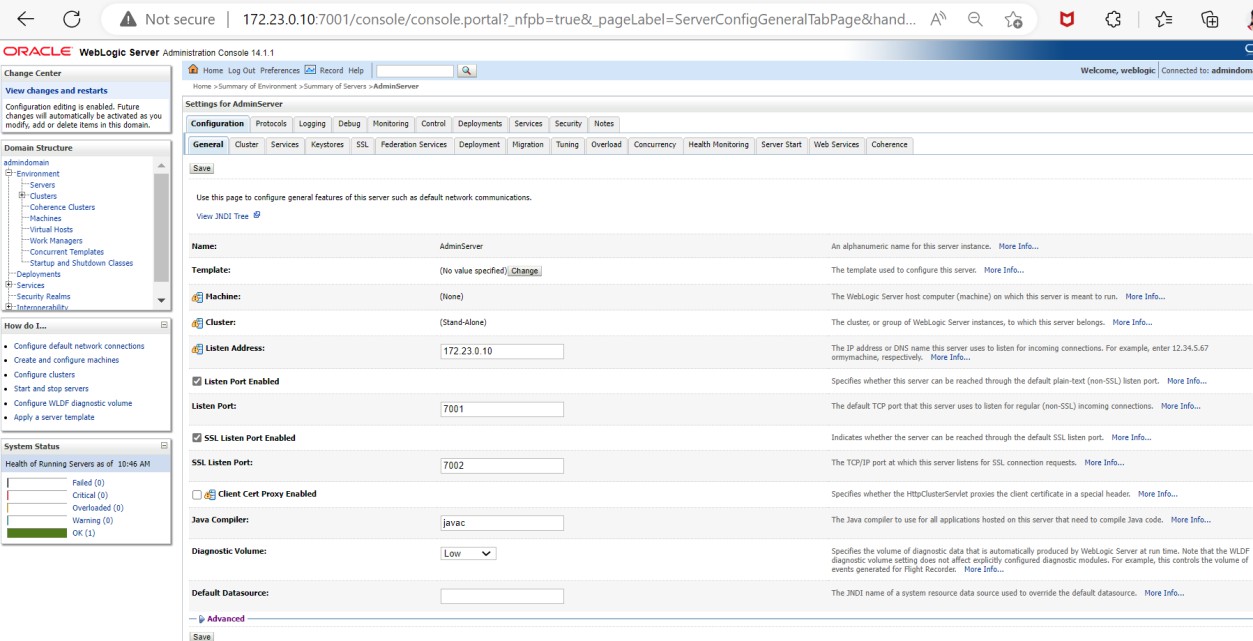This screenshot has width=1253, height=641.
Task: Collapse the How do I panel icon
Action: 164,325
